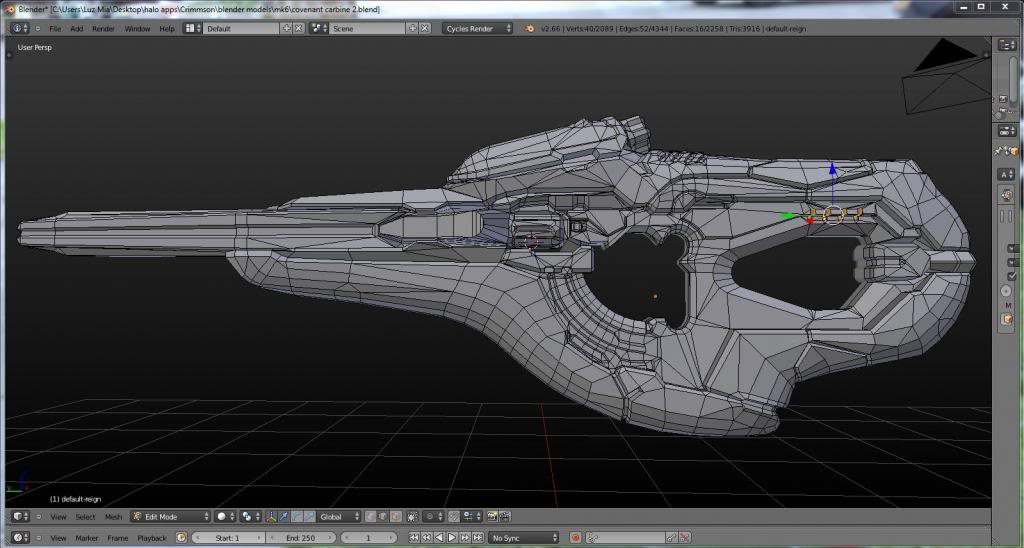Viewport: 1024px width, 548px height.
Task: Jump to next keyframe
Action: pyautogui.click(x=465, y=538)
